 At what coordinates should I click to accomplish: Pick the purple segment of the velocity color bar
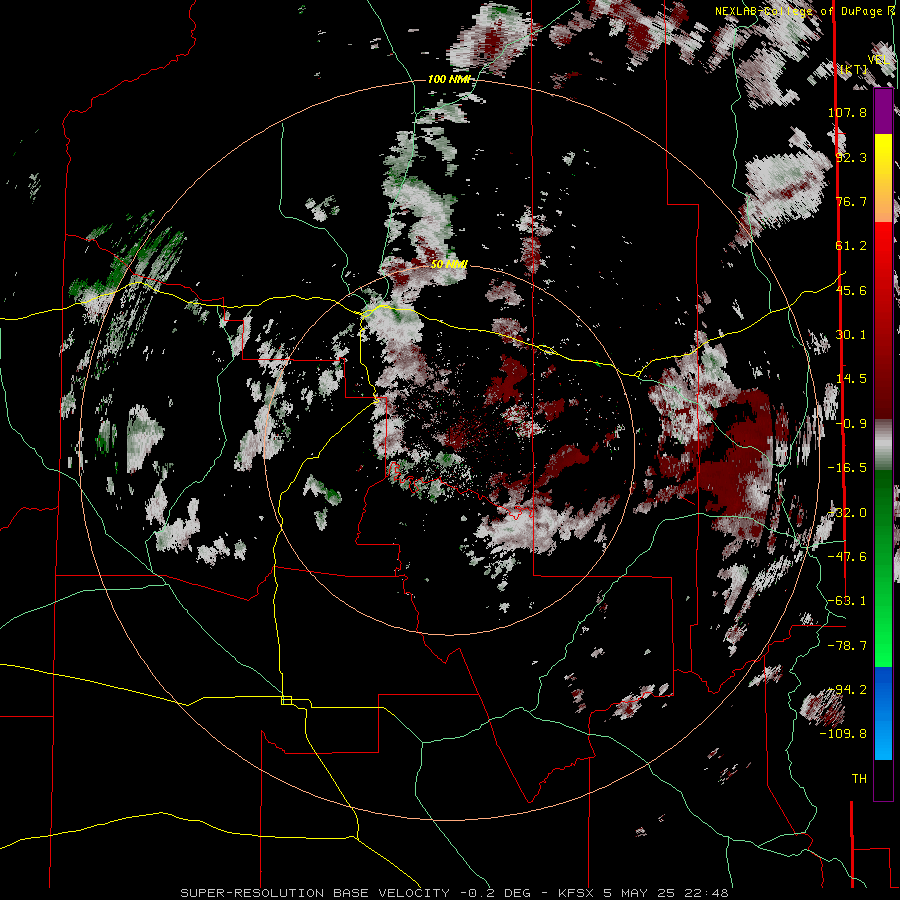point(883,112)
